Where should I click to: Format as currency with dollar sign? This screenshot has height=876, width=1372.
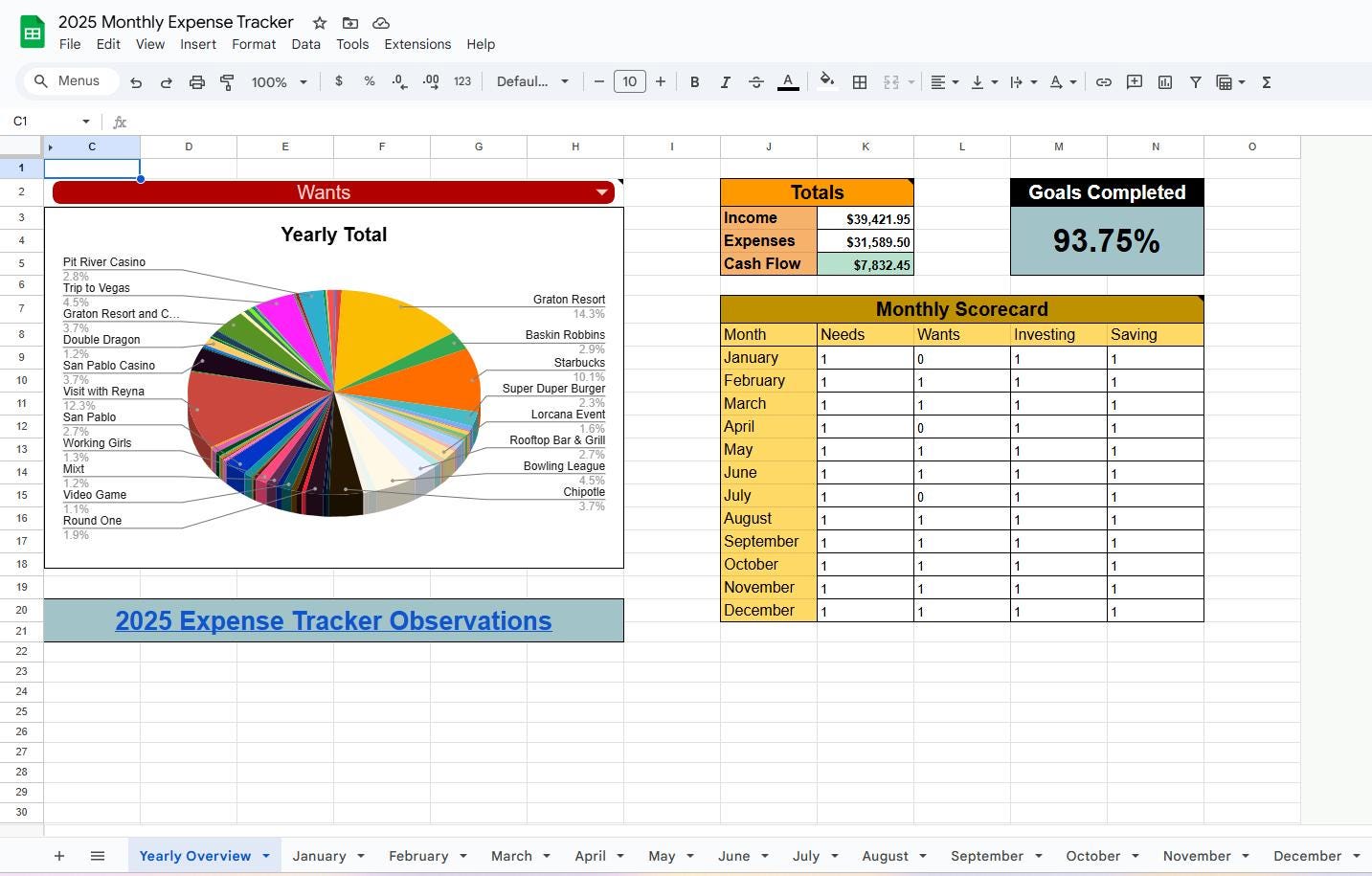click(339, 82)
